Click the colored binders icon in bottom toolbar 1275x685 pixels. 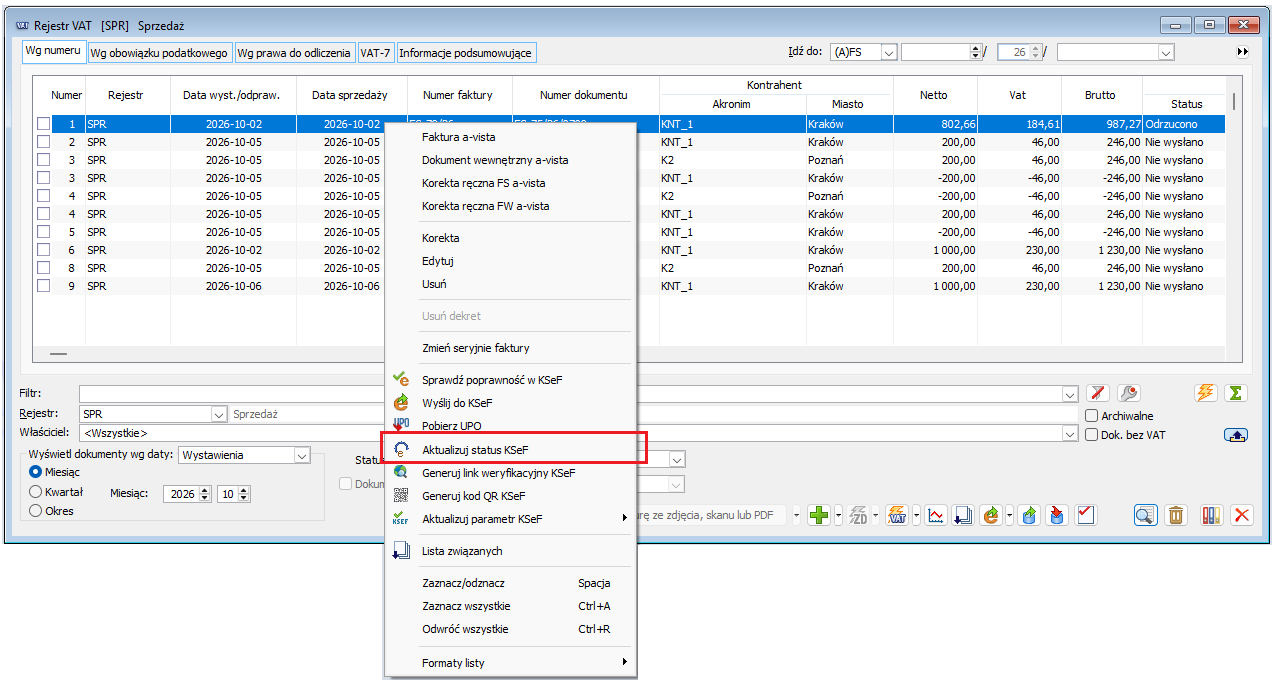click(x=1212, y=515)
